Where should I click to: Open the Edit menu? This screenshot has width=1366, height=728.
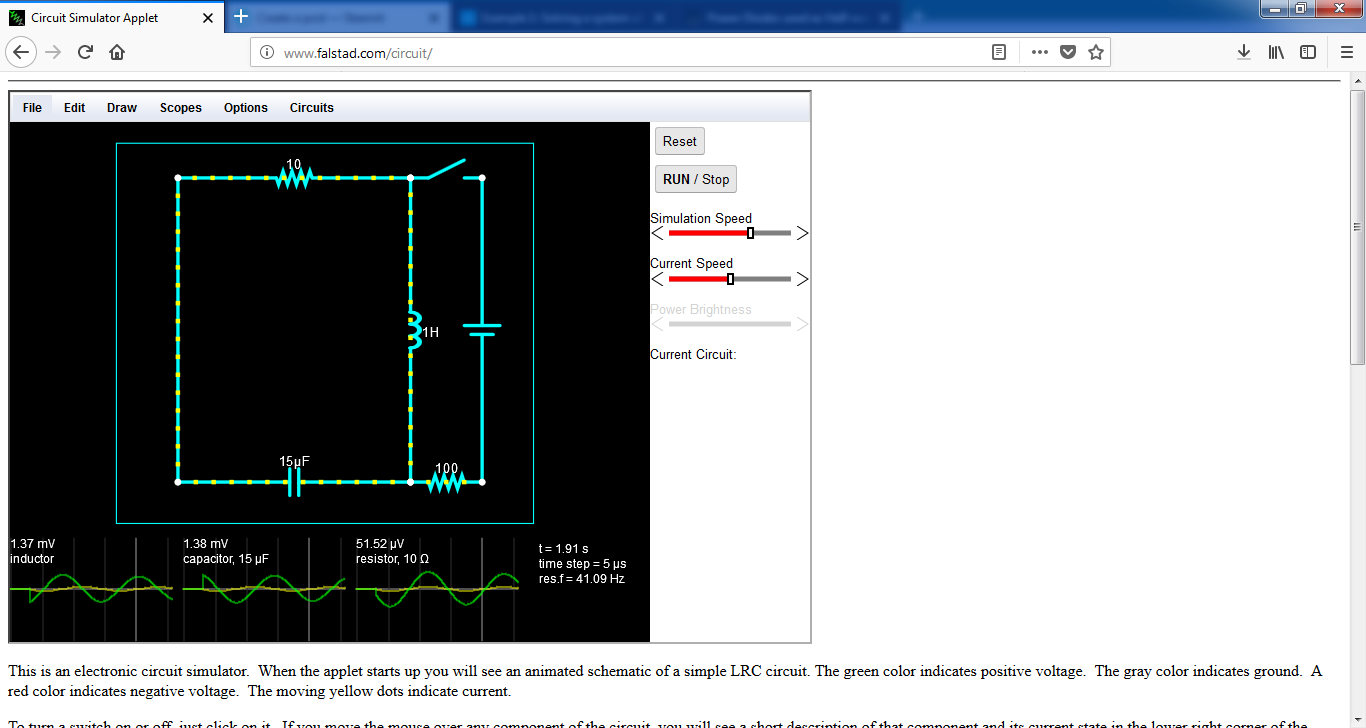(74, 108)
